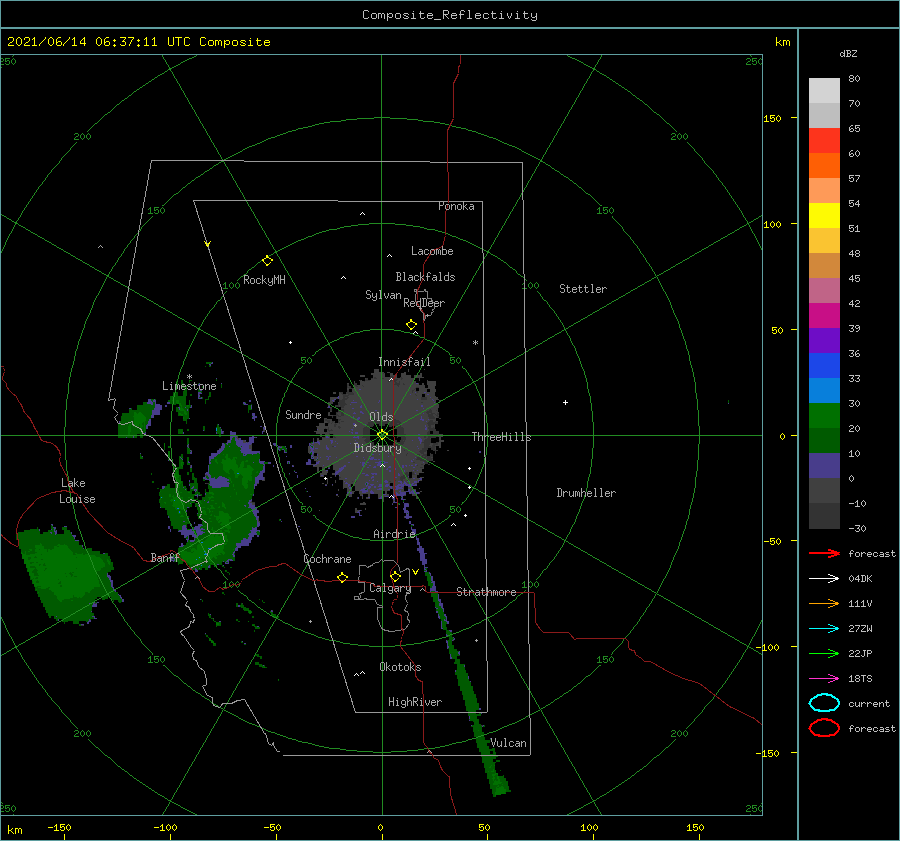Click the yellow diamond marker left of Calgary
The width and height of the screenshot is (900, 841).
coord(343,578)
